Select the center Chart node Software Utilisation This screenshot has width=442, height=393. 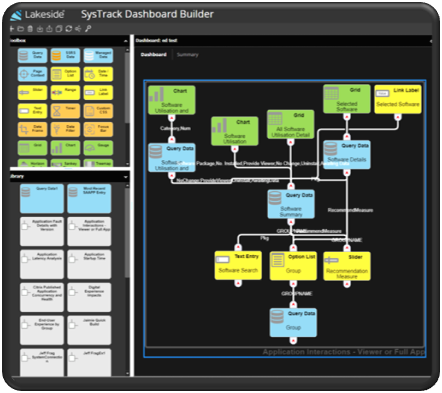click(235, 131)
